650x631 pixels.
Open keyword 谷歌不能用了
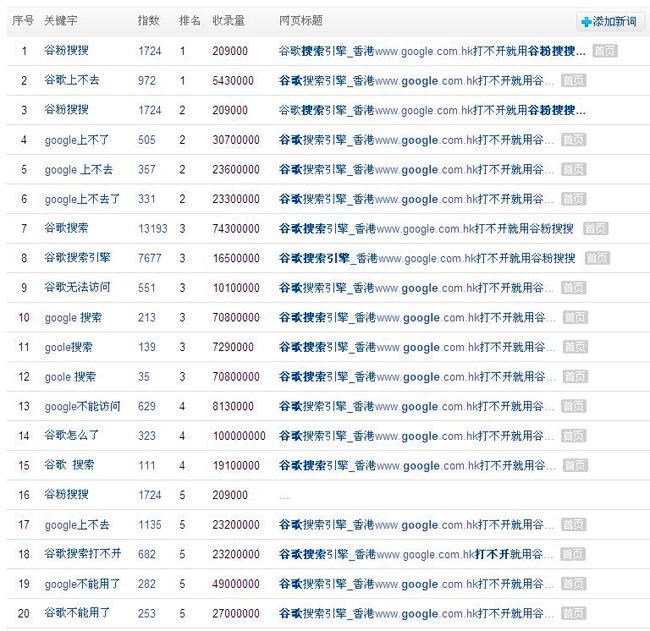(x=77, y=613)
